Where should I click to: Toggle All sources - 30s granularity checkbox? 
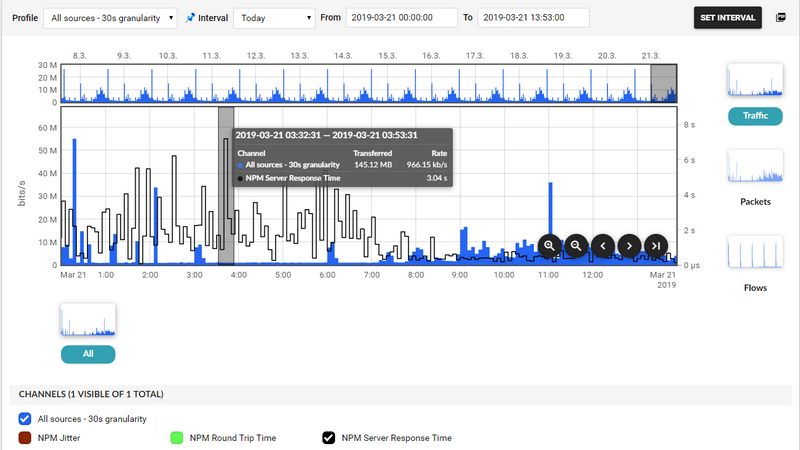(x=26, y=419)
